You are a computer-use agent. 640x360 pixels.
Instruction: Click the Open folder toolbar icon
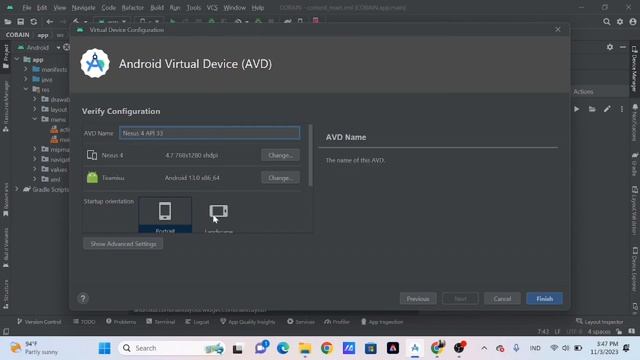click(8, 22)
